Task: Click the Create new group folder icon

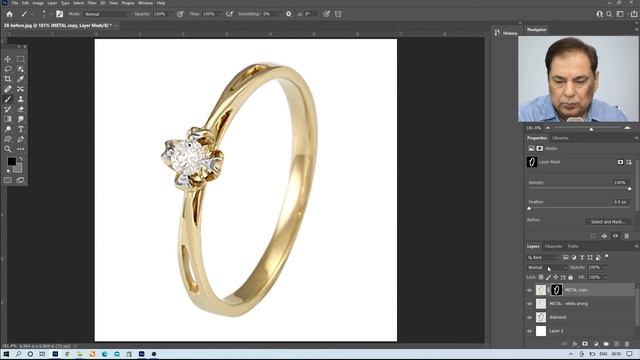Action: (x=606, y=344)
